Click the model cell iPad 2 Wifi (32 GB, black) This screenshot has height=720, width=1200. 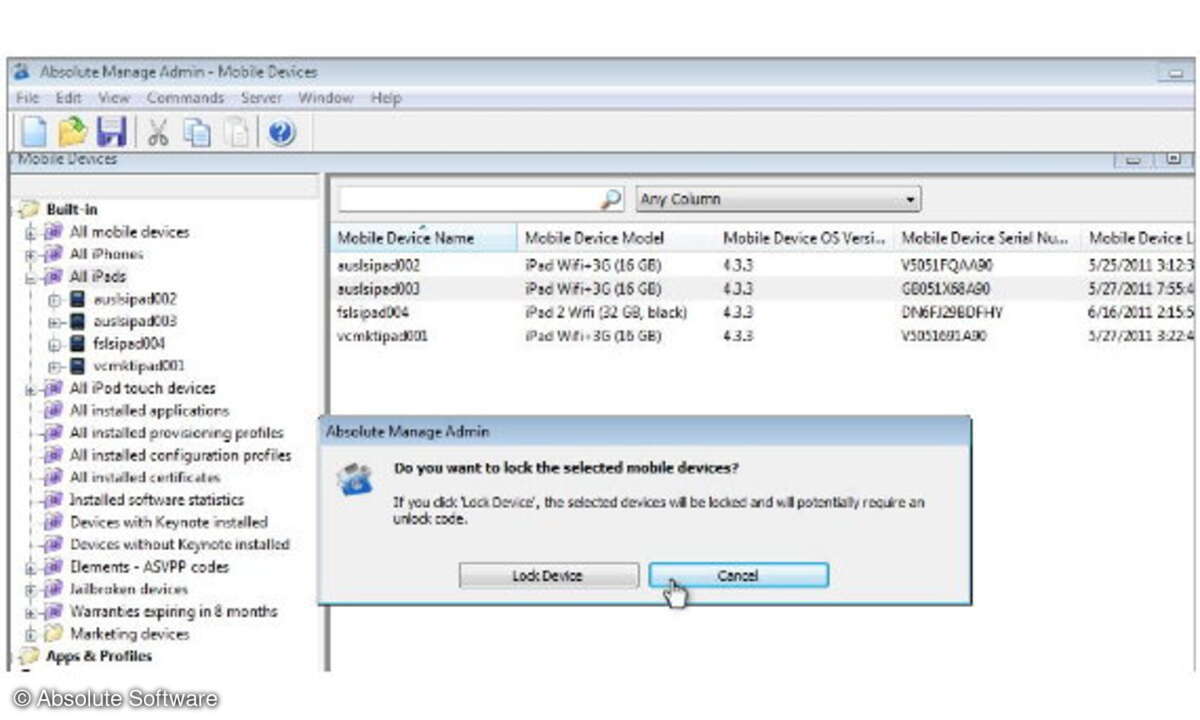(606, 312)
